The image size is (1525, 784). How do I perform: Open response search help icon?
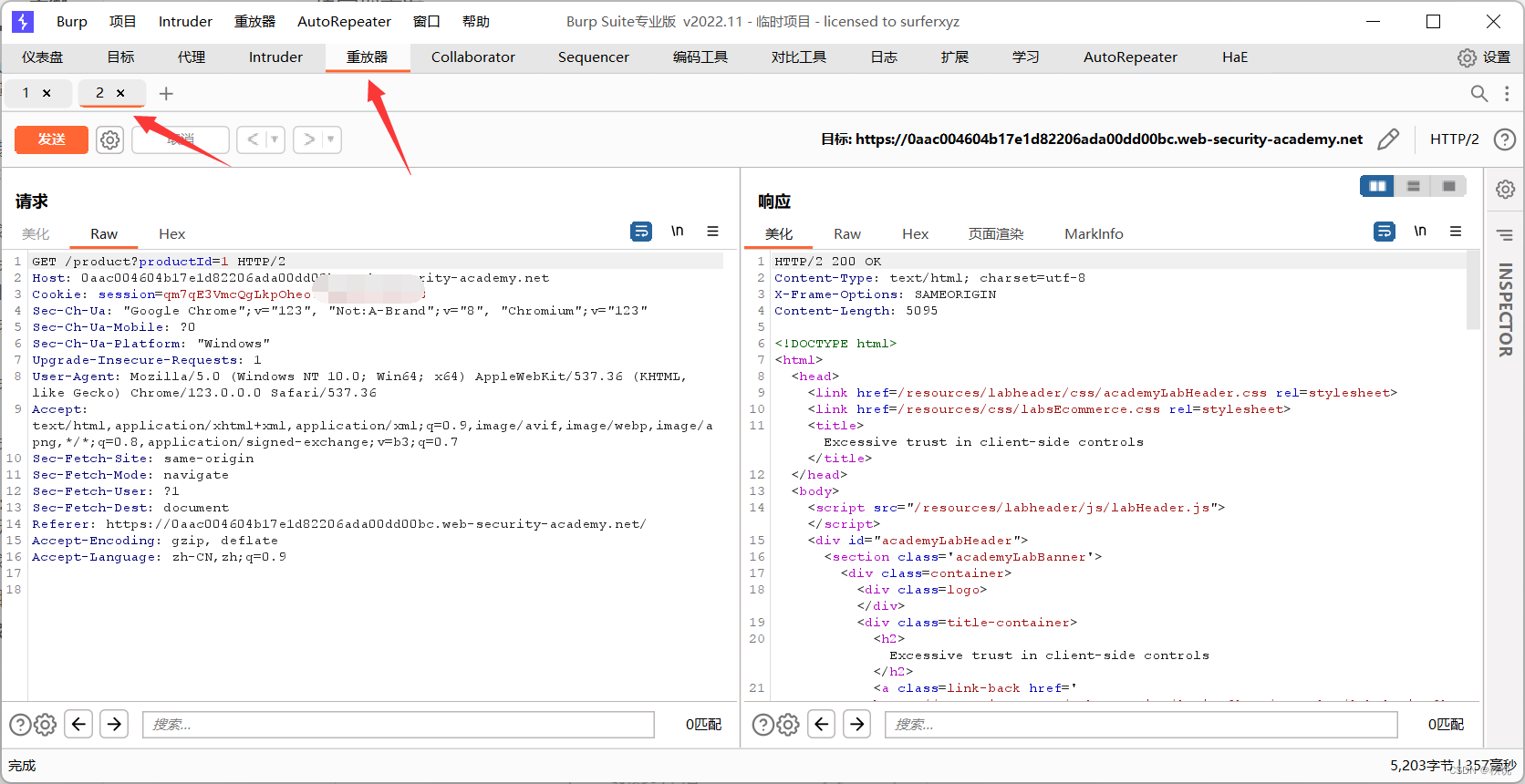(762, 725)
